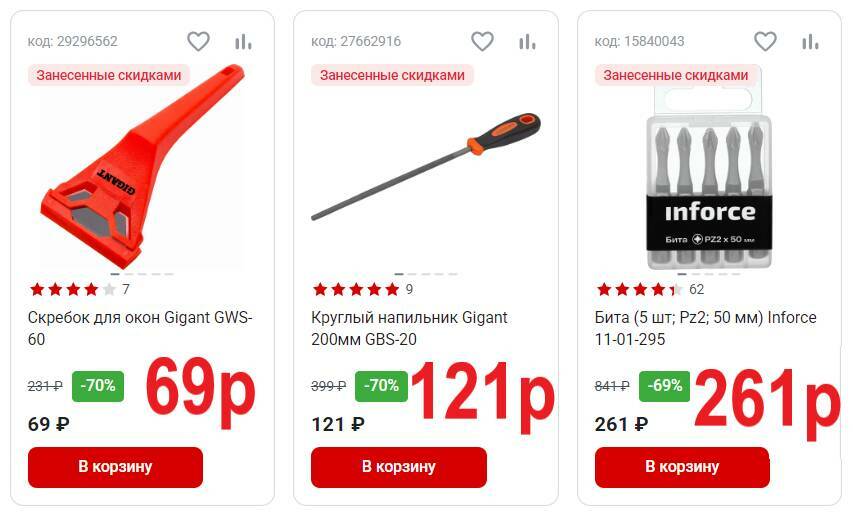Click the star rating of the window scraper

tap(73, 289)
